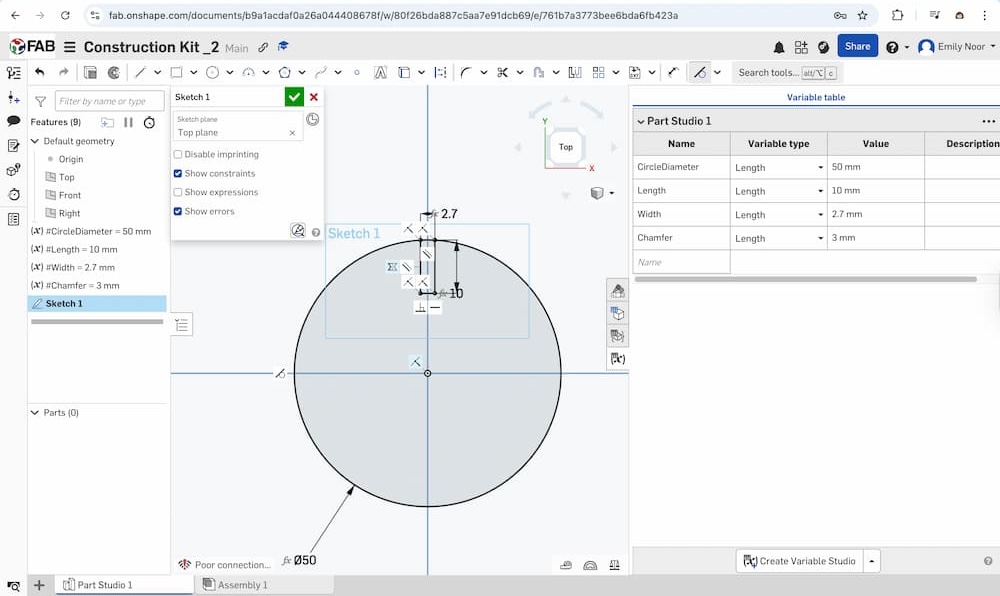
Task: Confirm Sketch 1 with the green checkmark
Action: click(294, 97)
